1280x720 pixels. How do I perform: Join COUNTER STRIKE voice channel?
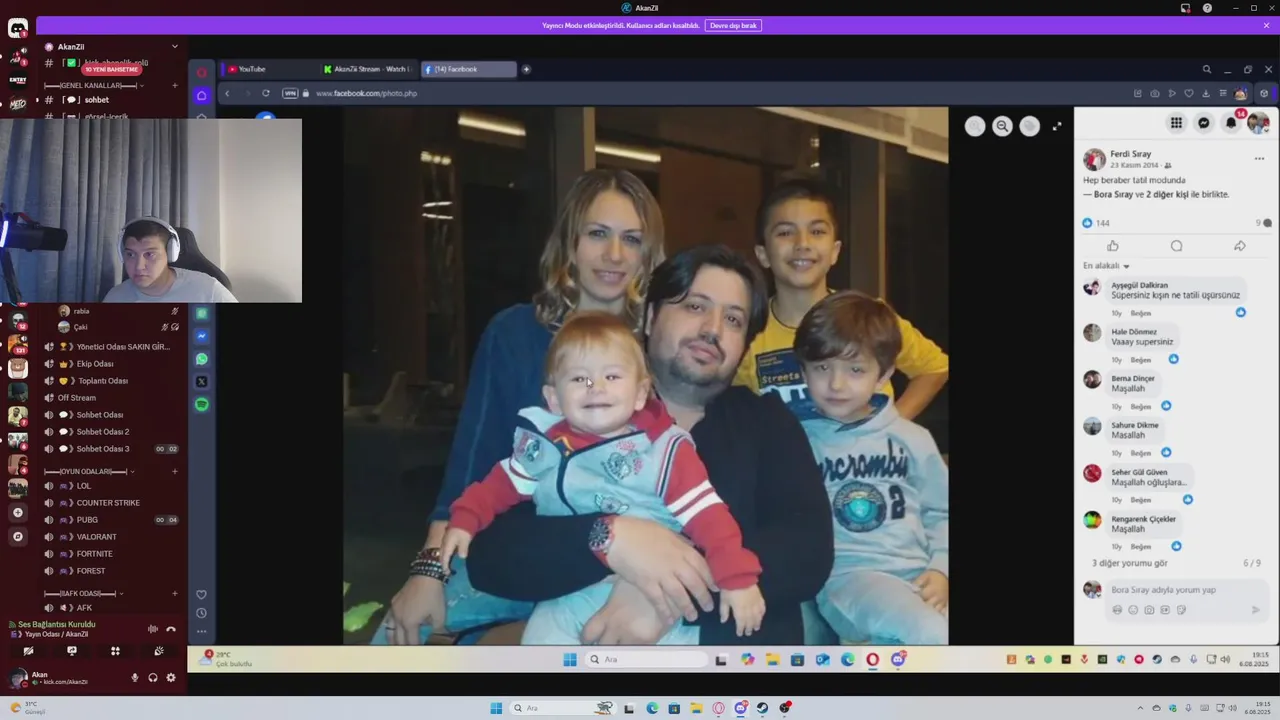coord(111,503)
